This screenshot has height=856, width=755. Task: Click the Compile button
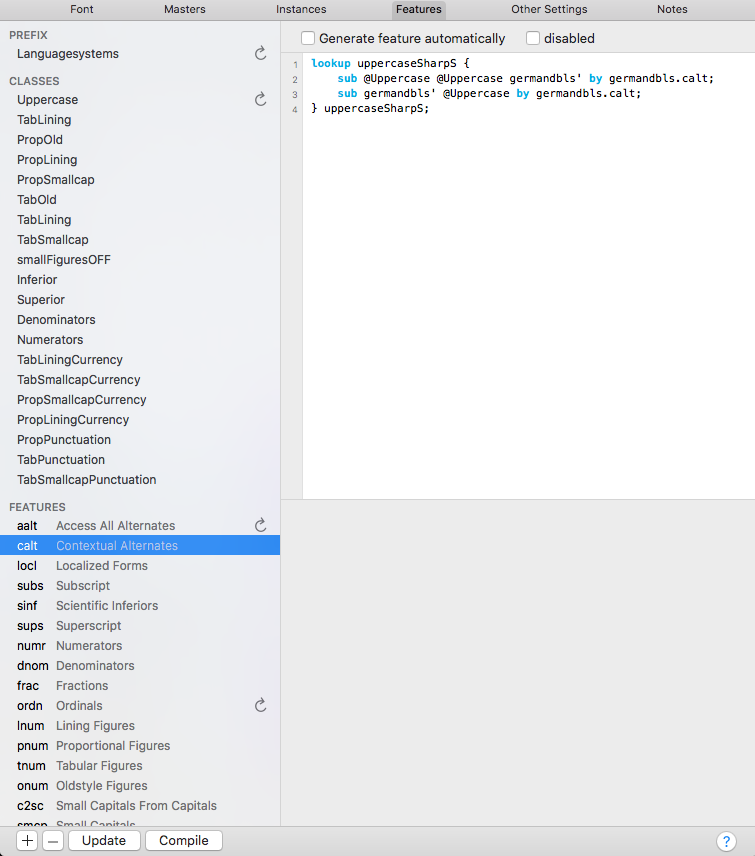pos(184,841)
